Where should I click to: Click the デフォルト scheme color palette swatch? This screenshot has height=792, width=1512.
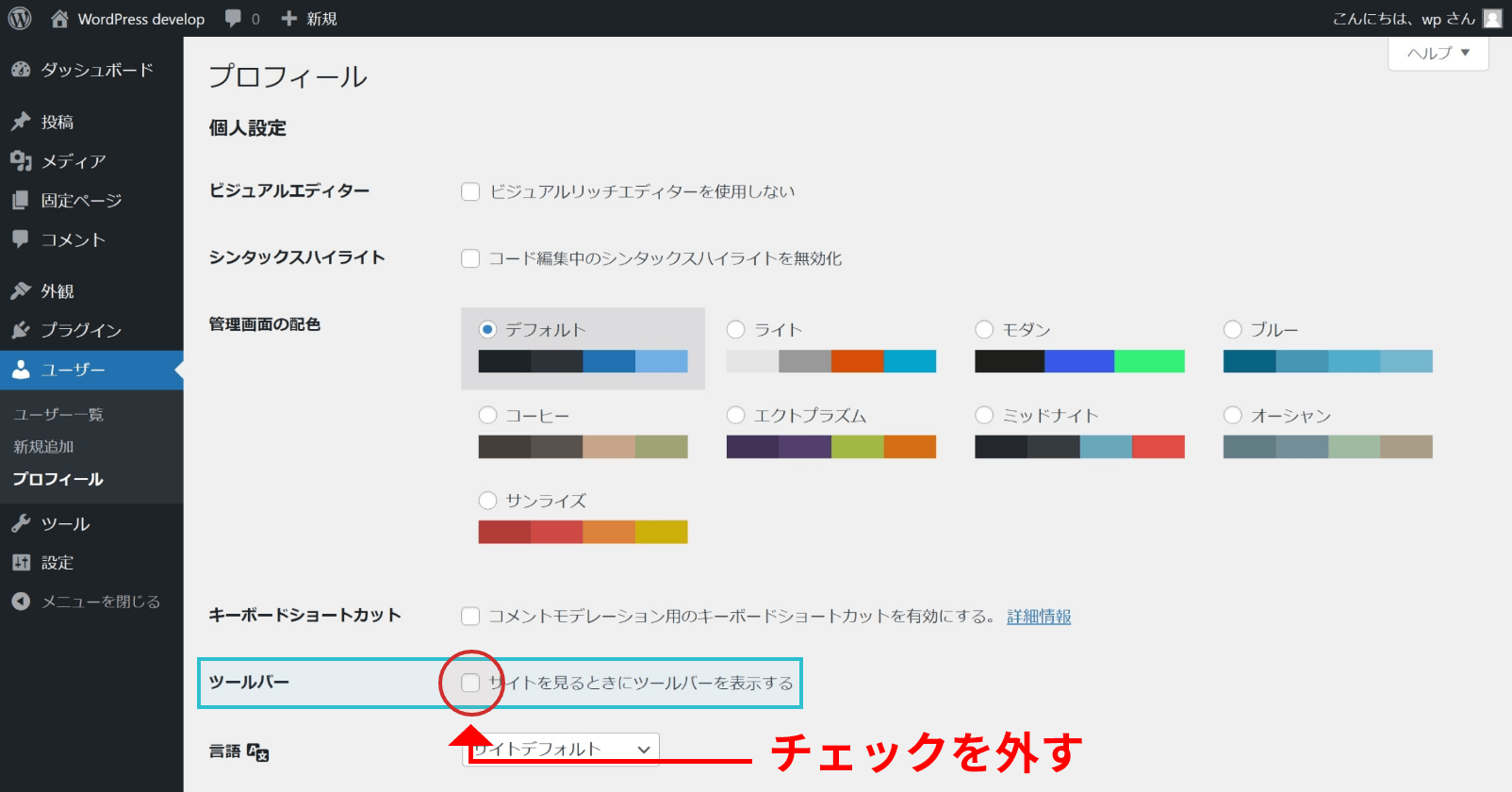click(x=583, y=361)
